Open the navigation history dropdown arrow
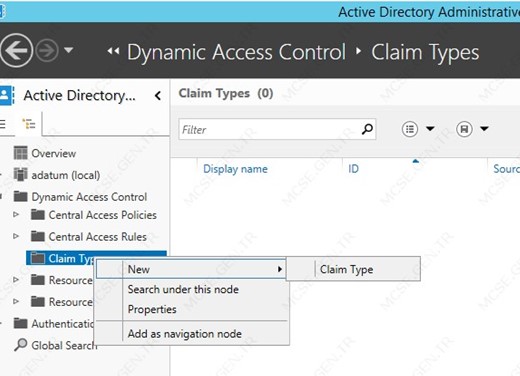This screenshot has height=376, width=520. pos(69,50)
